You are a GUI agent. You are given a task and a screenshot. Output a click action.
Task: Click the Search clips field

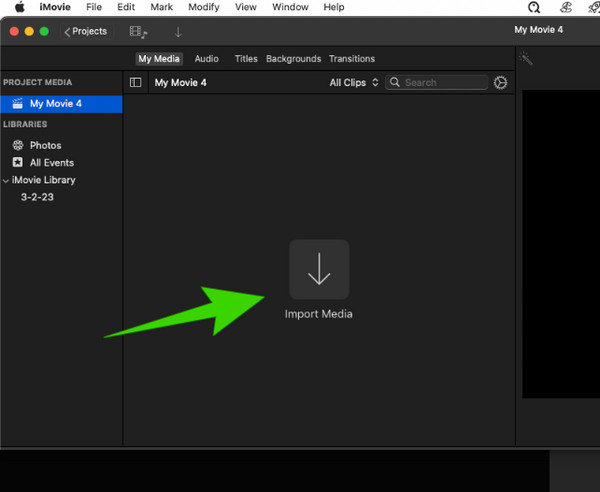pos(437,82)
